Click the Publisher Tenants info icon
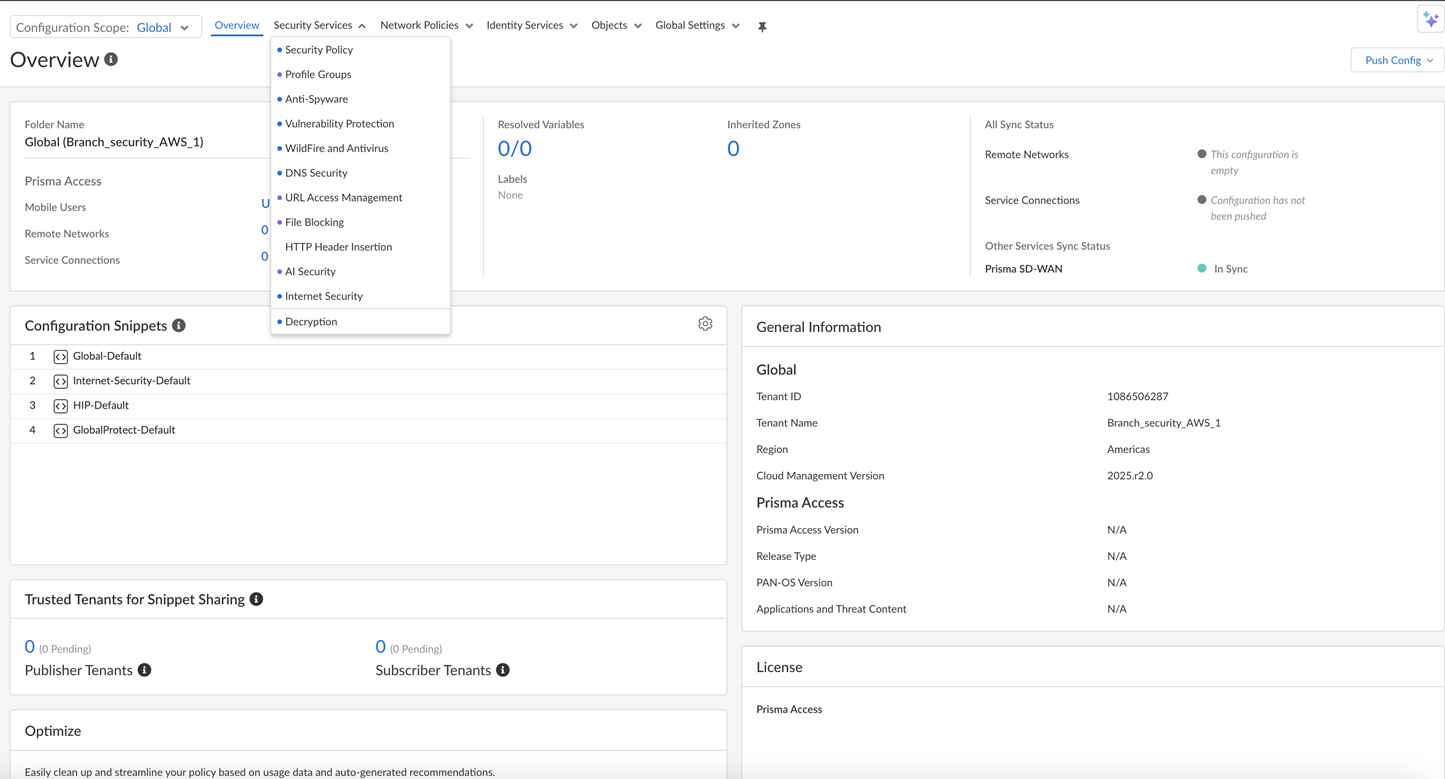This screenshot has width=1445, height=779. click(x=145, y=670)
